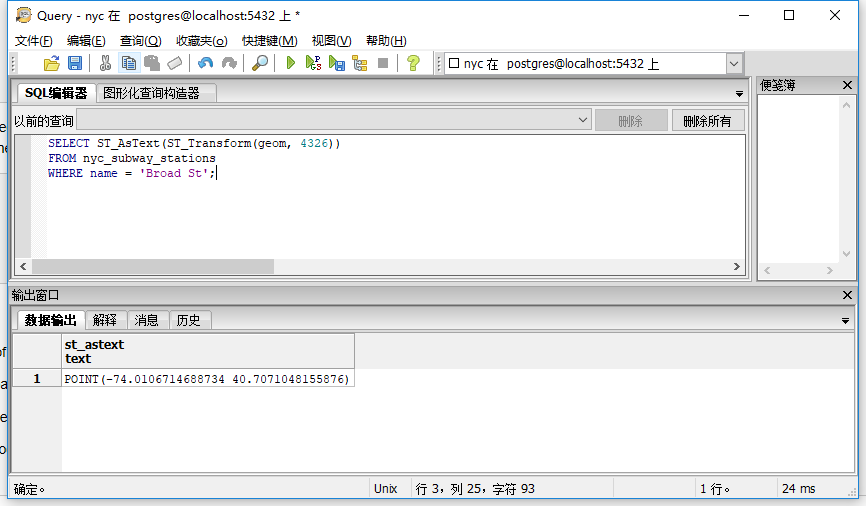Redo the last undone edit

click(229, 64)
